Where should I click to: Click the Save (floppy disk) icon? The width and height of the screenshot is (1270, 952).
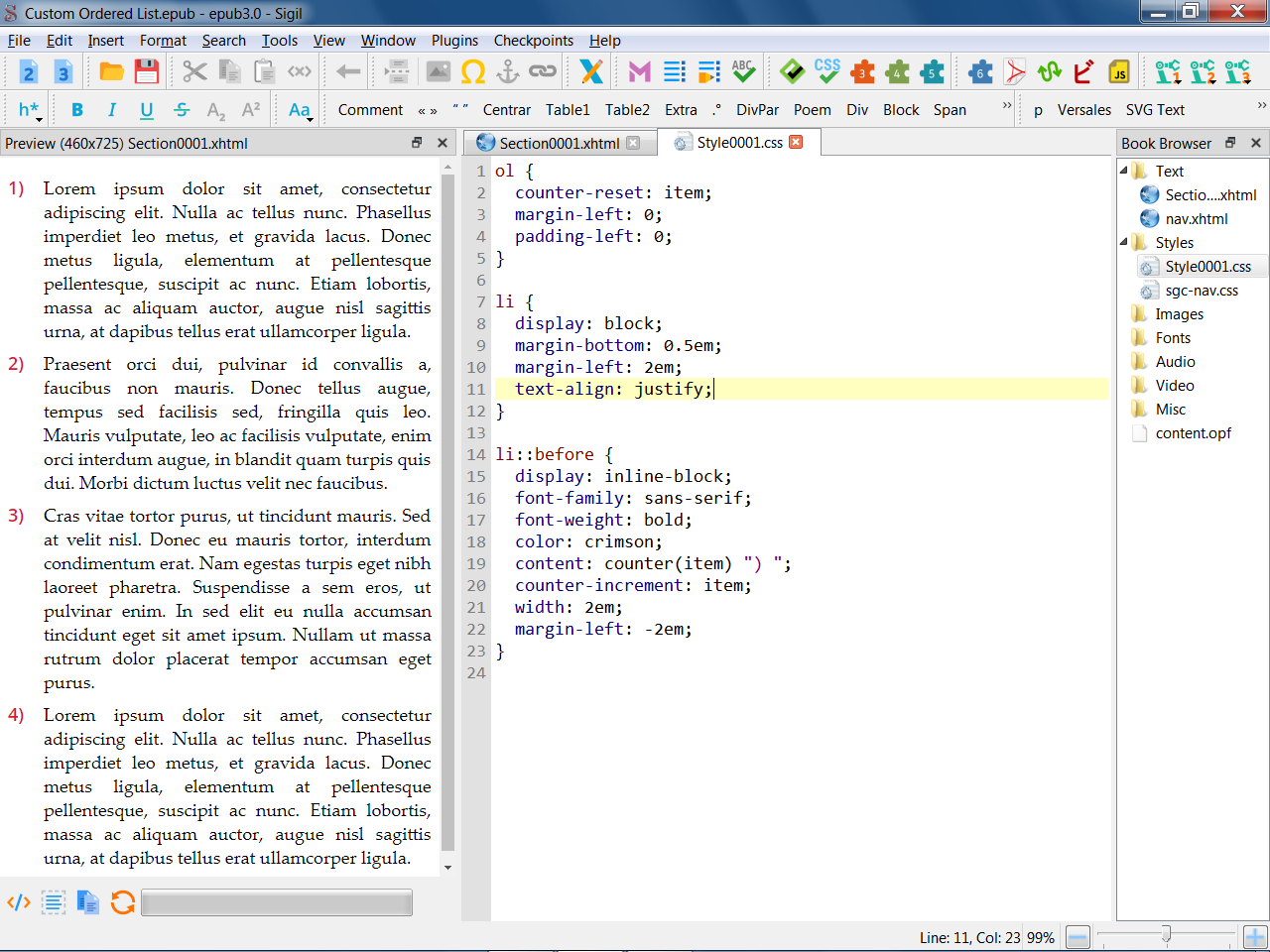[x=147, y=71]
